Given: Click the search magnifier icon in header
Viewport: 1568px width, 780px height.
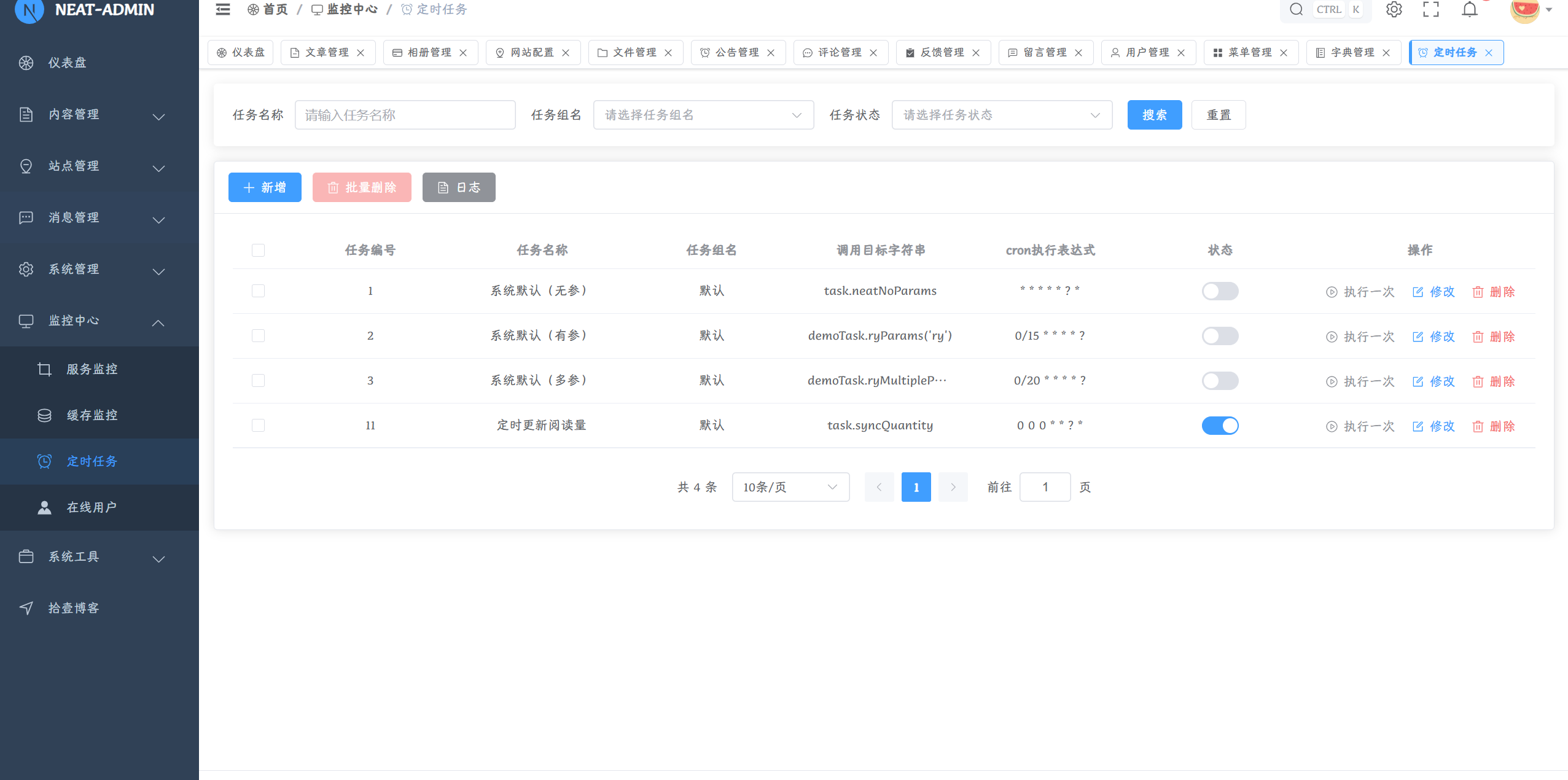Looking at the screenshot, I should pos(1296,9).
